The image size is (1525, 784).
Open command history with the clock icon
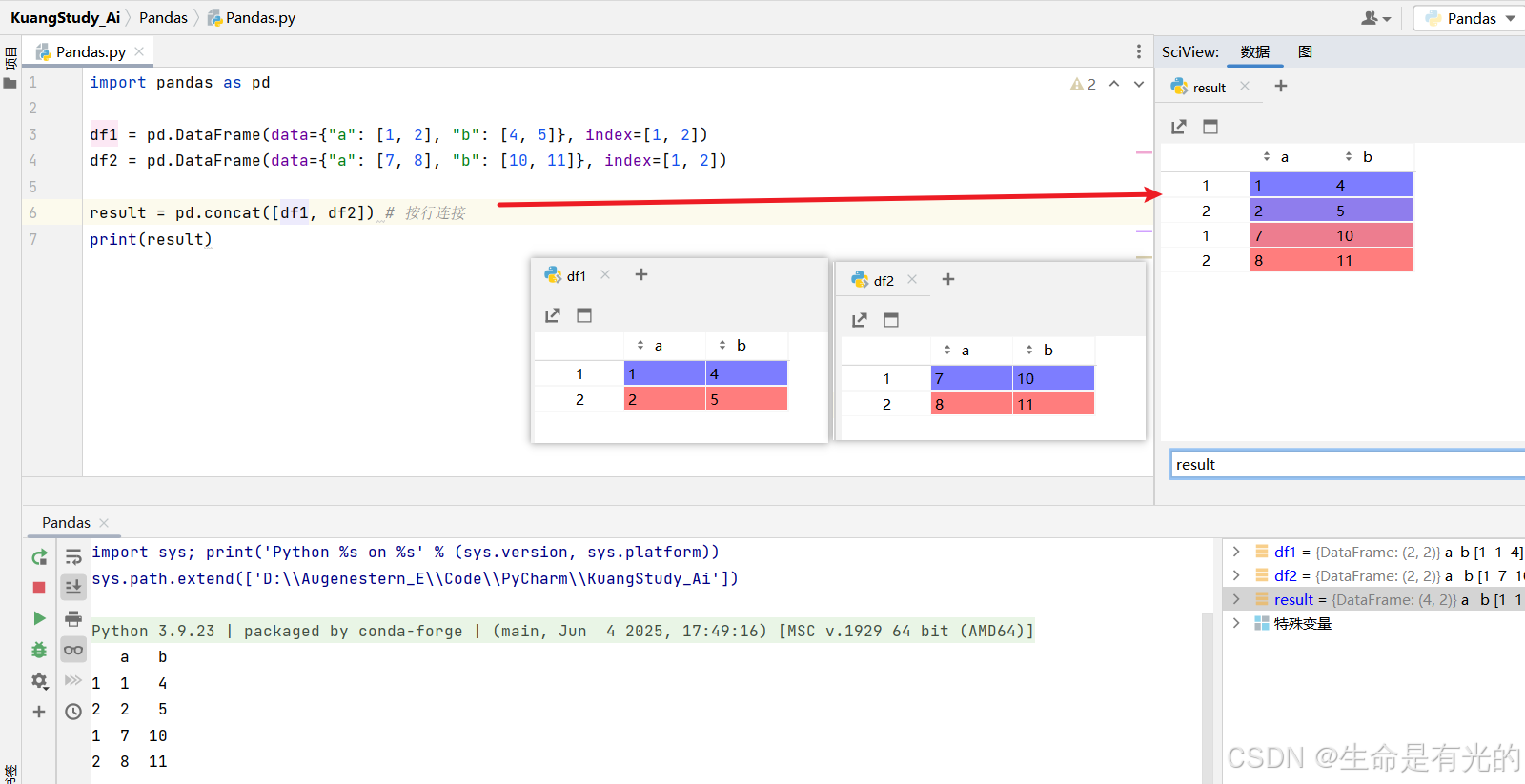tap(73, 712)
